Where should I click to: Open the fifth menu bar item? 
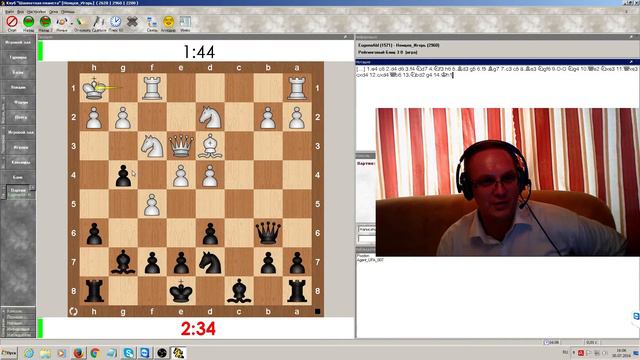[68, 11]
